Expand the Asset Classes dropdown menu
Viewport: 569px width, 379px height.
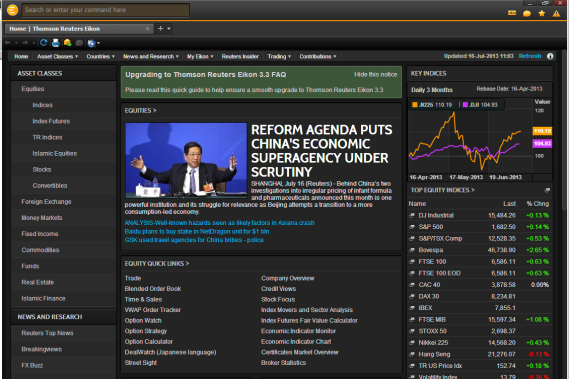click(57, 56)
